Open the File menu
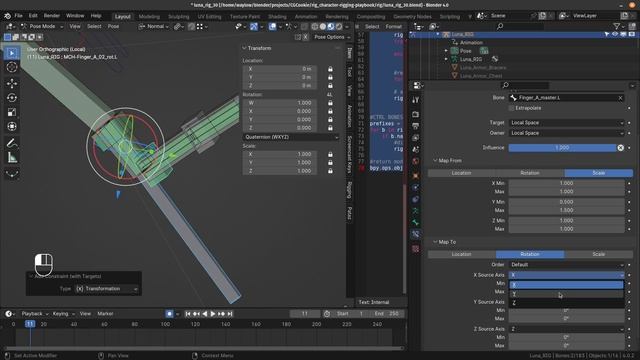Viewport: 640px width, 360px height. (x=18, y=16)
